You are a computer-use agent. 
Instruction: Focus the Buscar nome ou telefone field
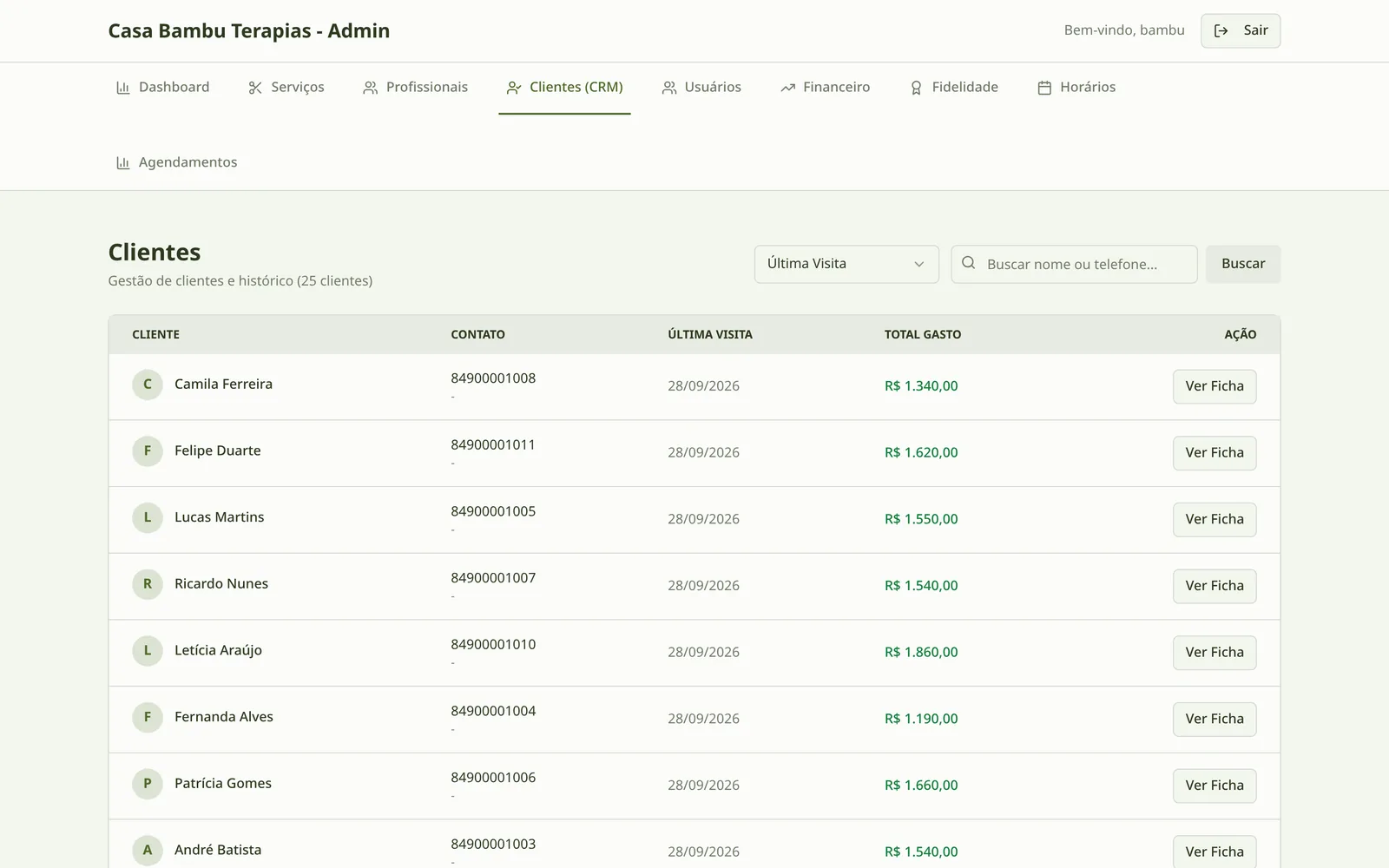tap(1074, 264)
